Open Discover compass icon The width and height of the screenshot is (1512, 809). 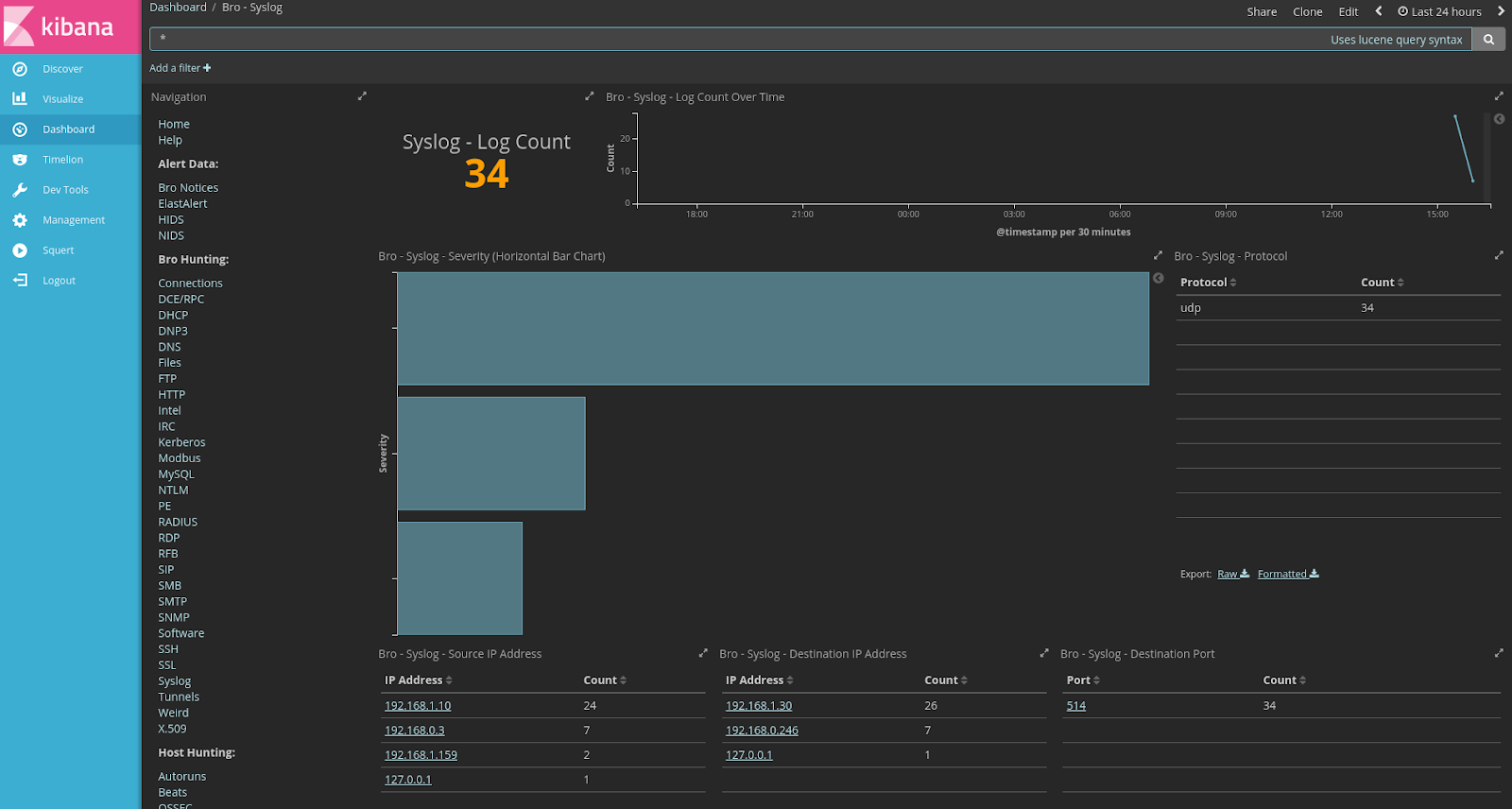(x=20, y=69)
